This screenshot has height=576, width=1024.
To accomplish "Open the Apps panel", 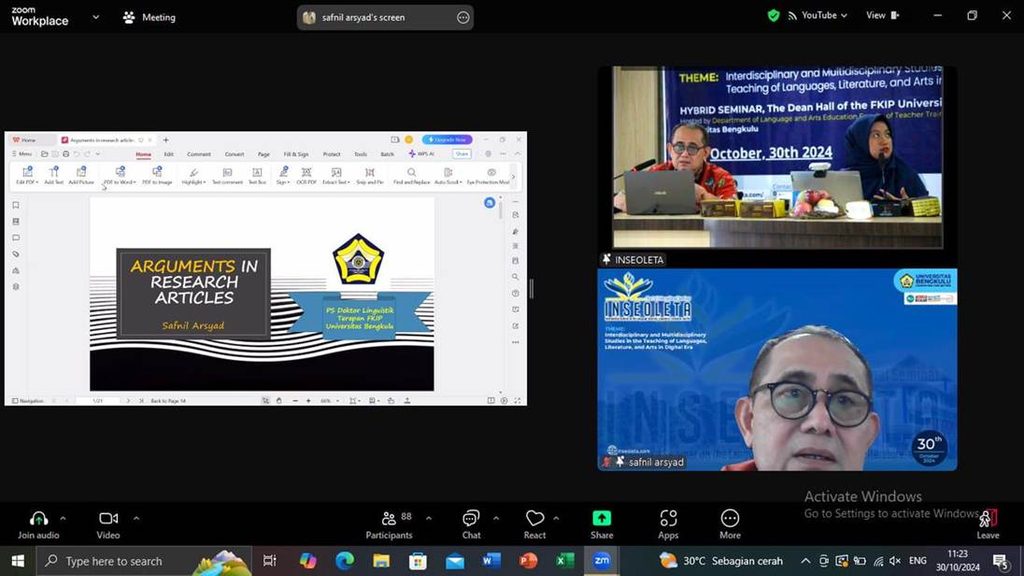I will point(668,525).
